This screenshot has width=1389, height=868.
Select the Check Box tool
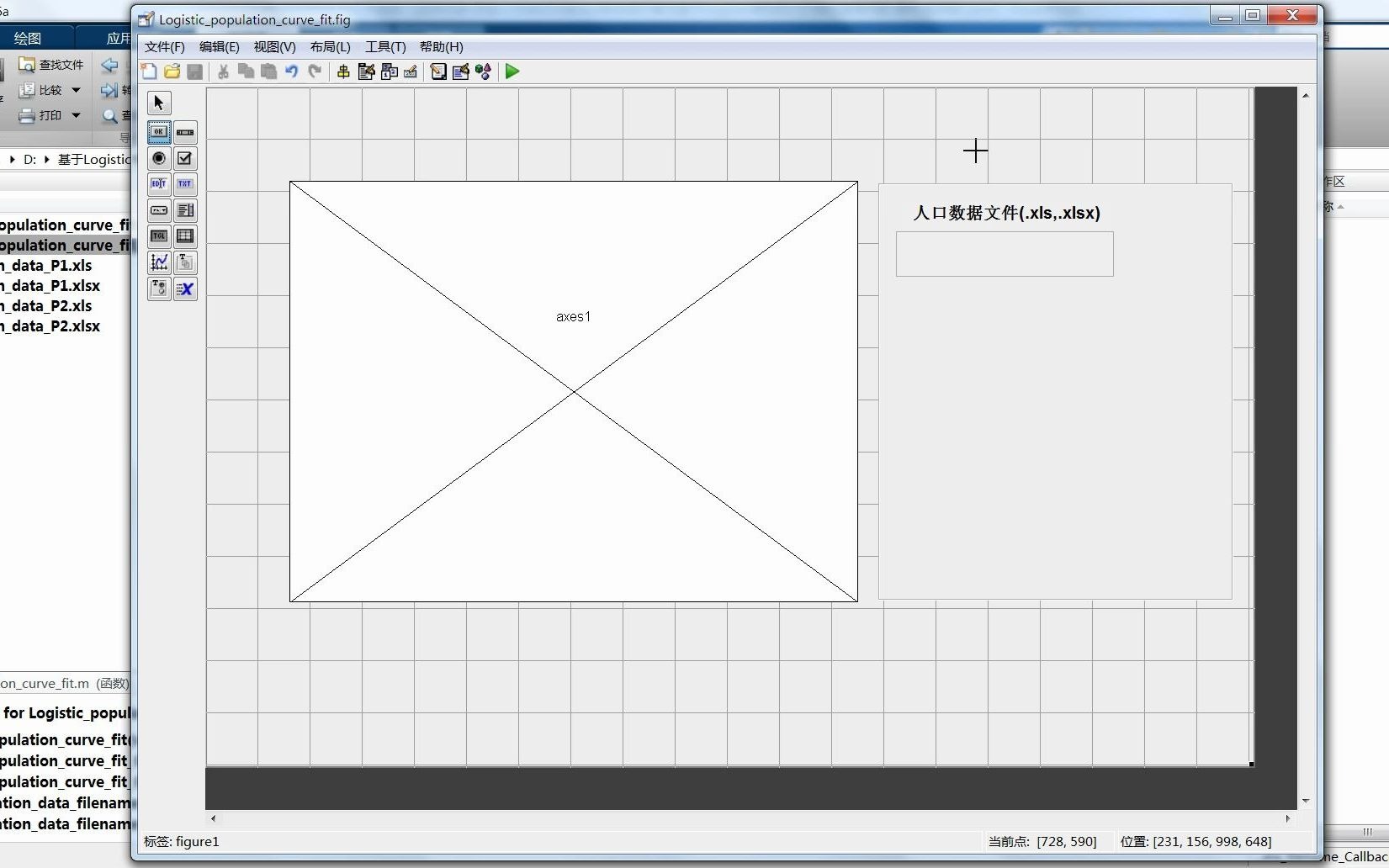pos(185,158)
